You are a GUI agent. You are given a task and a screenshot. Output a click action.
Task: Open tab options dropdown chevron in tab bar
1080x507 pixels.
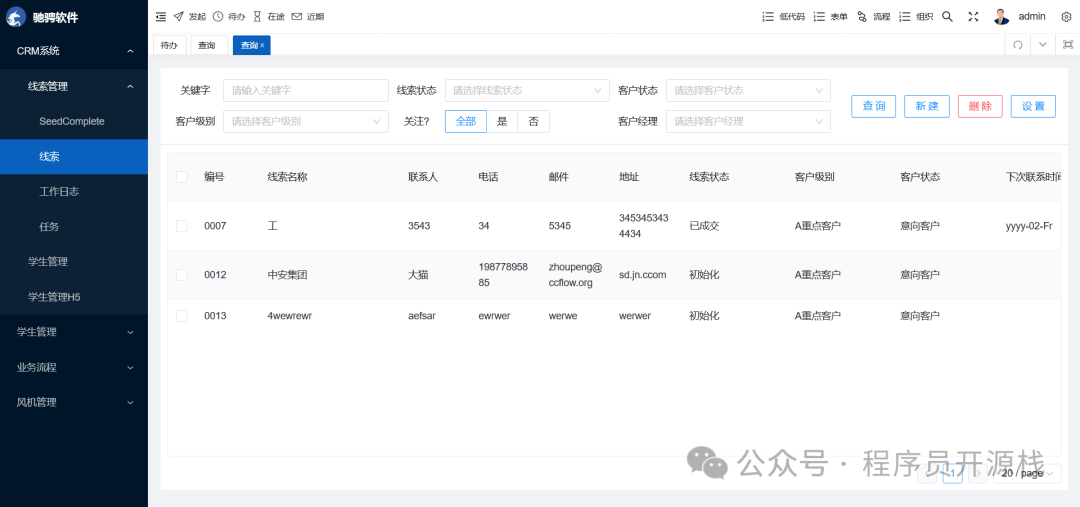tap(1043, 45)
